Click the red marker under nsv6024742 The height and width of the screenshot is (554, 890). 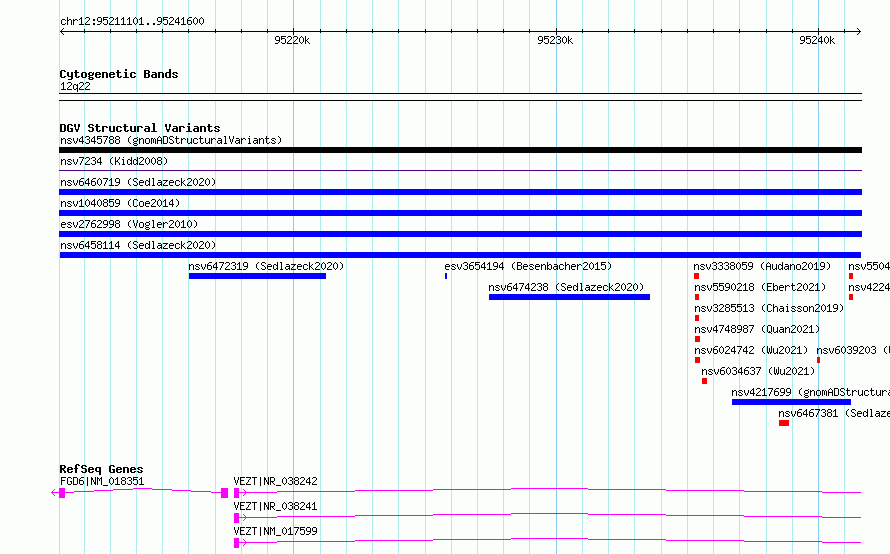point(698,360)
